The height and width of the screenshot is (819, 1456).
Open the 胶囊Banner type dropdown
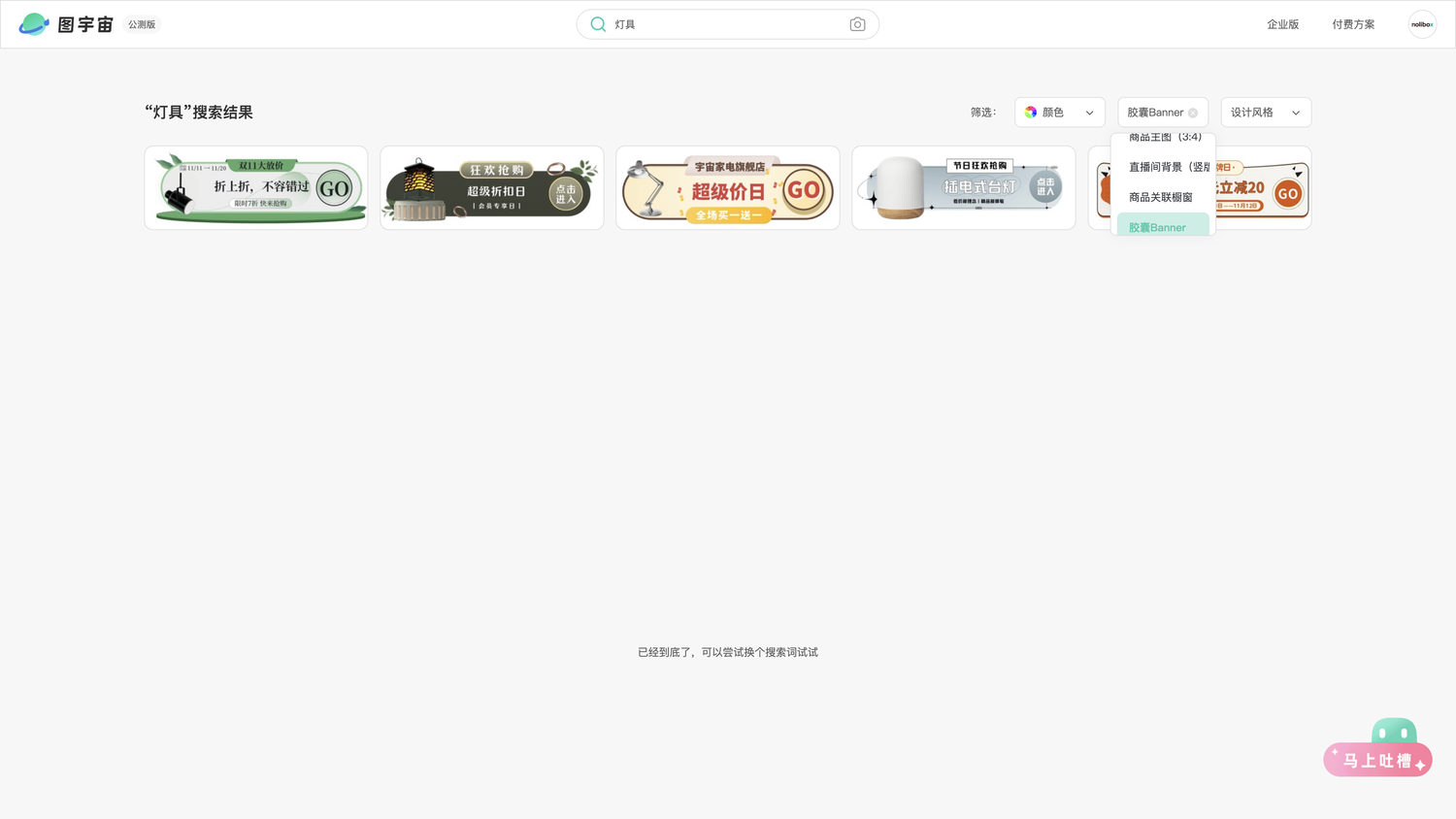coord(1163,113)
